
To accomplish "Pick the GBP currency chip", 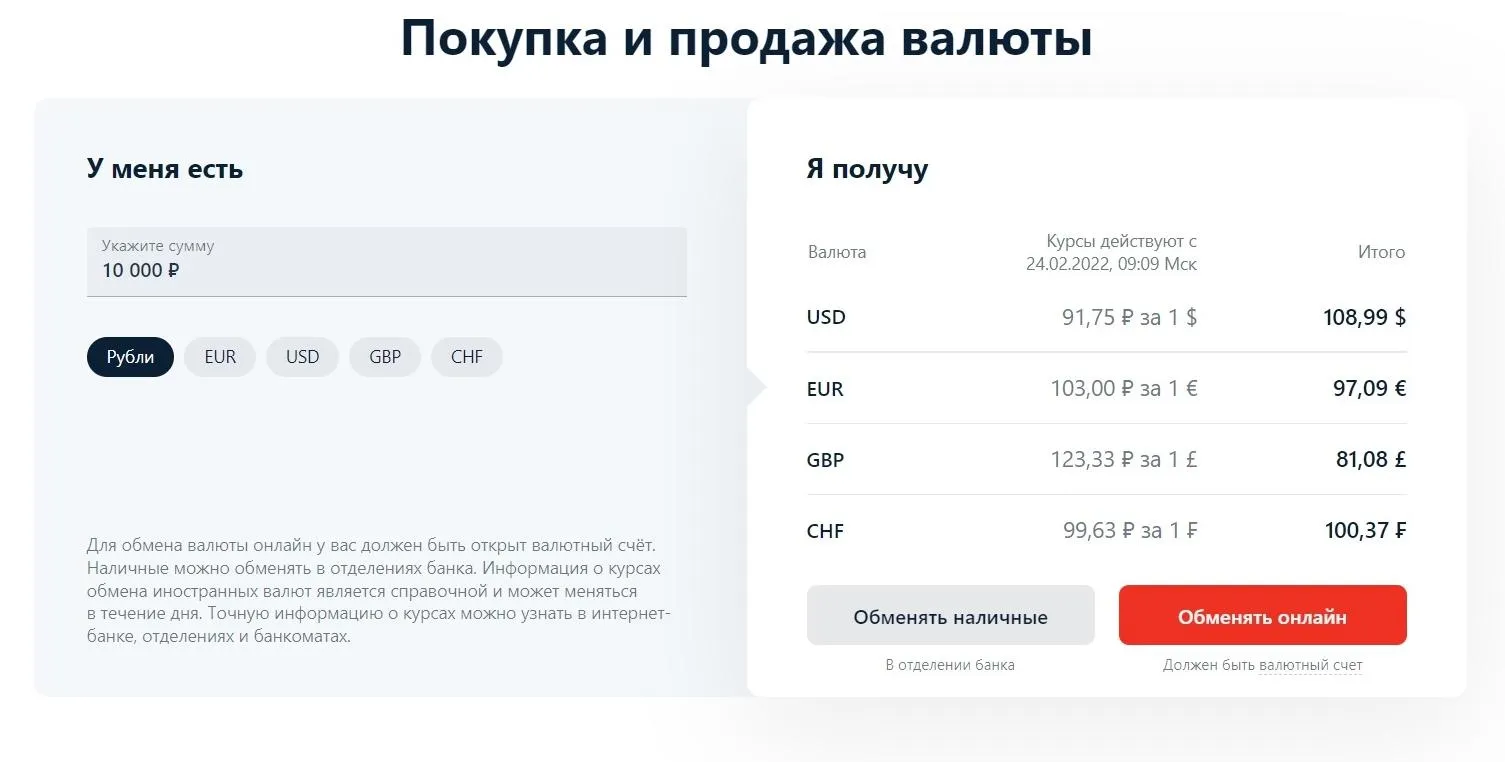I will (385, 357).
